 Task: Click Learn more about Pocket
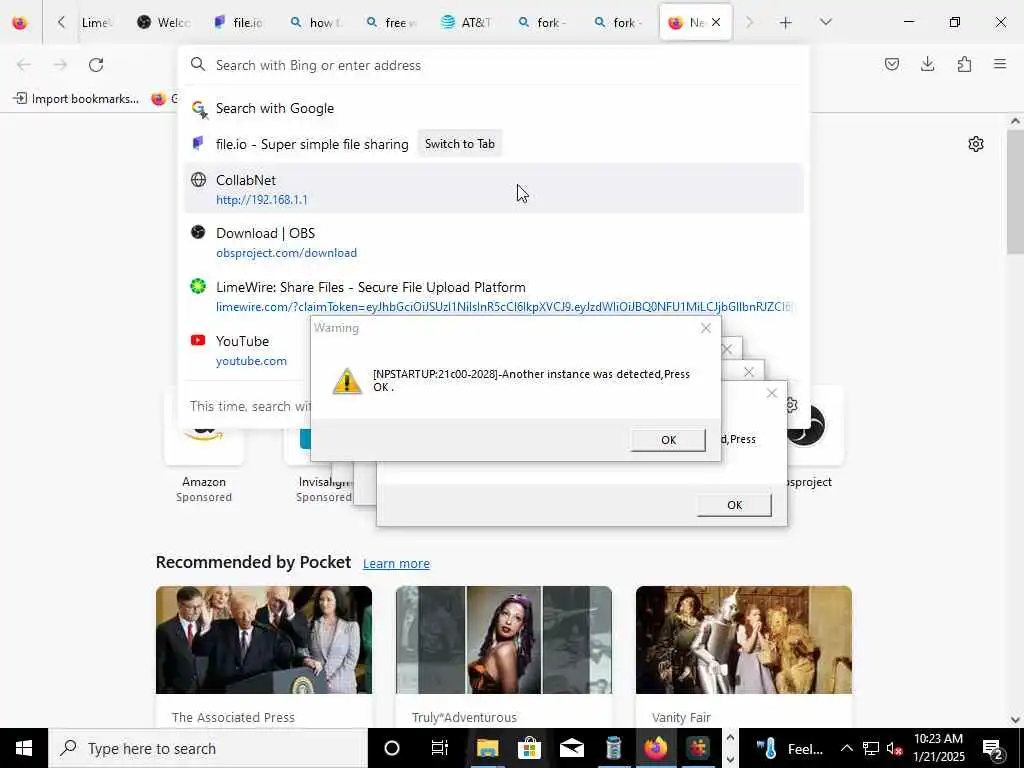[x=396, y=563]
